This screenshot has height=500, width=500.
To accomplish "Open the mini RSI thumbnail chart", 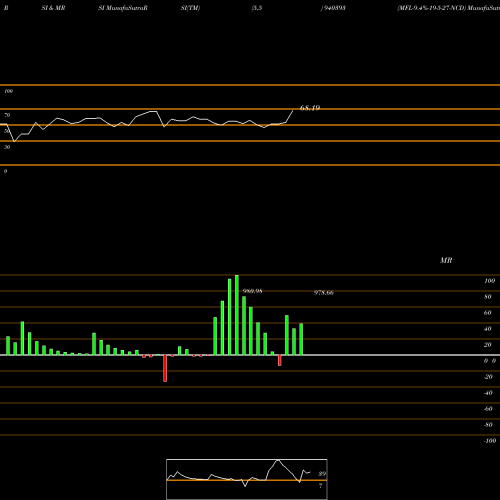I will [x=247, y=479].
